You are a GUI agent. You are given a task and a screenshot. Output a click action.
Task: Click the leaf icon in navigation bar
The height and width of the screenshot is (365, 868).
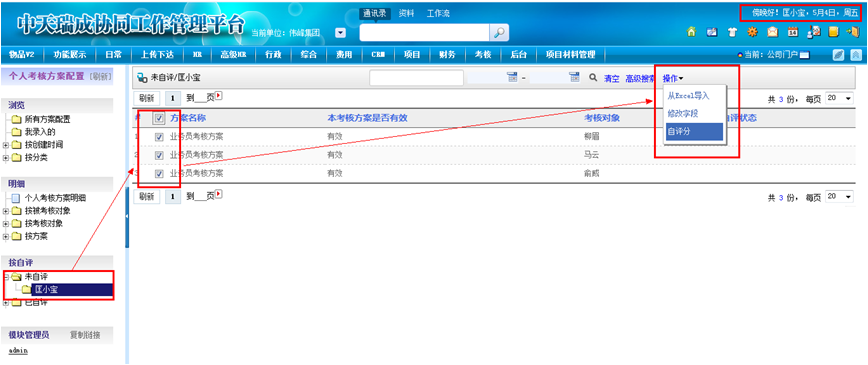click(x=839, y=55)
